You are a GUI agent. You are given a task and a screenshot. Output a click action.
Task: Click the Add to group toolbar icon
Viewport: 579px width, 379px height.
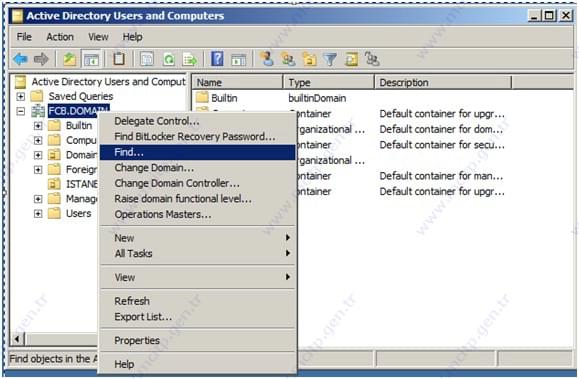coord(372,59)
